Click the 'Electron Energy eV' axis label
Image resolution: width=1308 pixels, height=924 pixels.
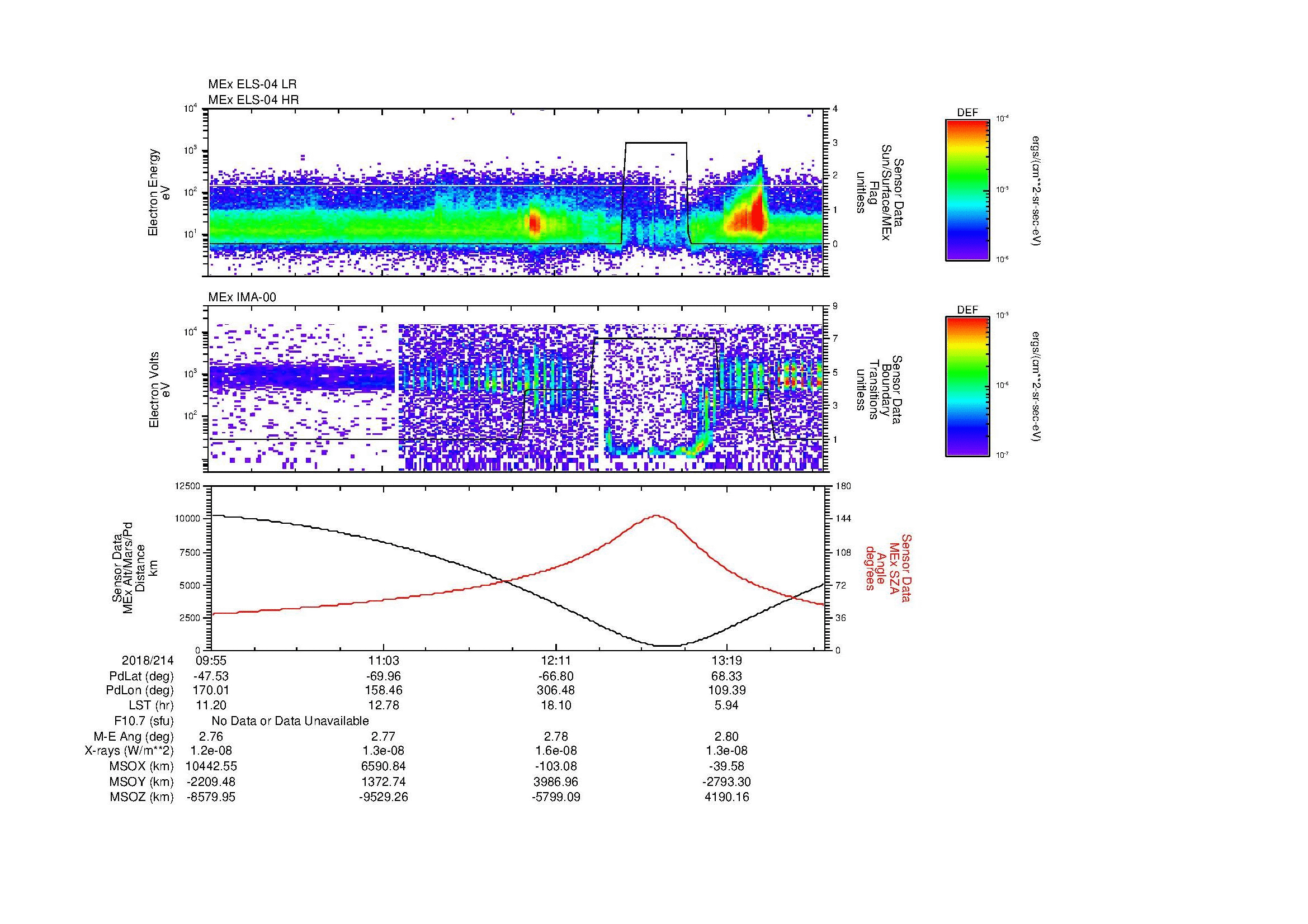pyautogui.click(x=159, y=192)
